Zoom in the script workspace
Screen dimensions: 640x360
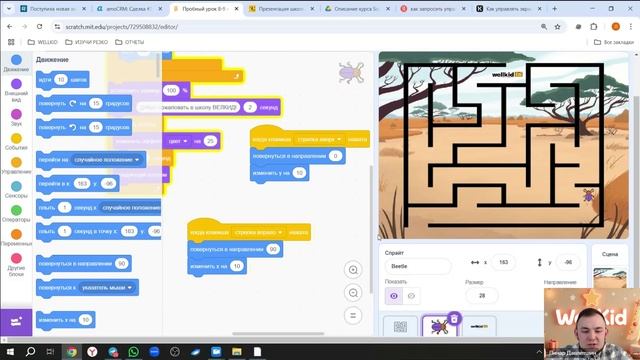353,270
